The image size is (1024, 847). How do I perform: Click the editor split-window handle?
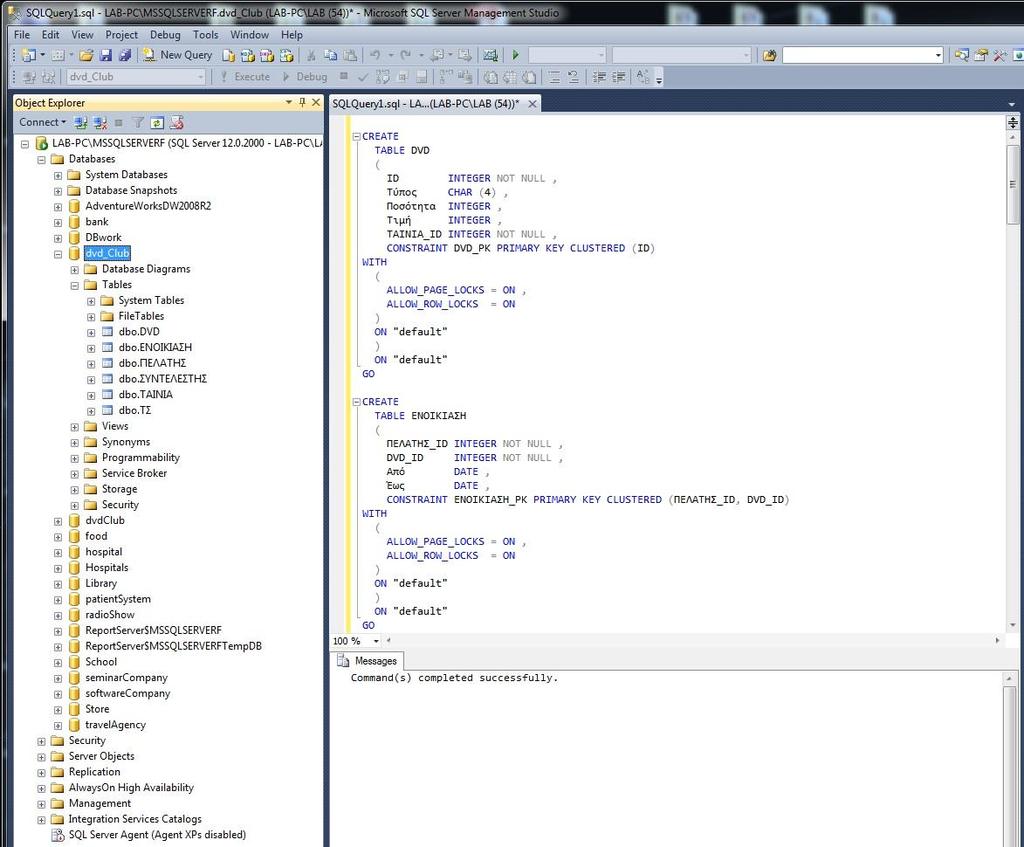(x=1013, y=122)
